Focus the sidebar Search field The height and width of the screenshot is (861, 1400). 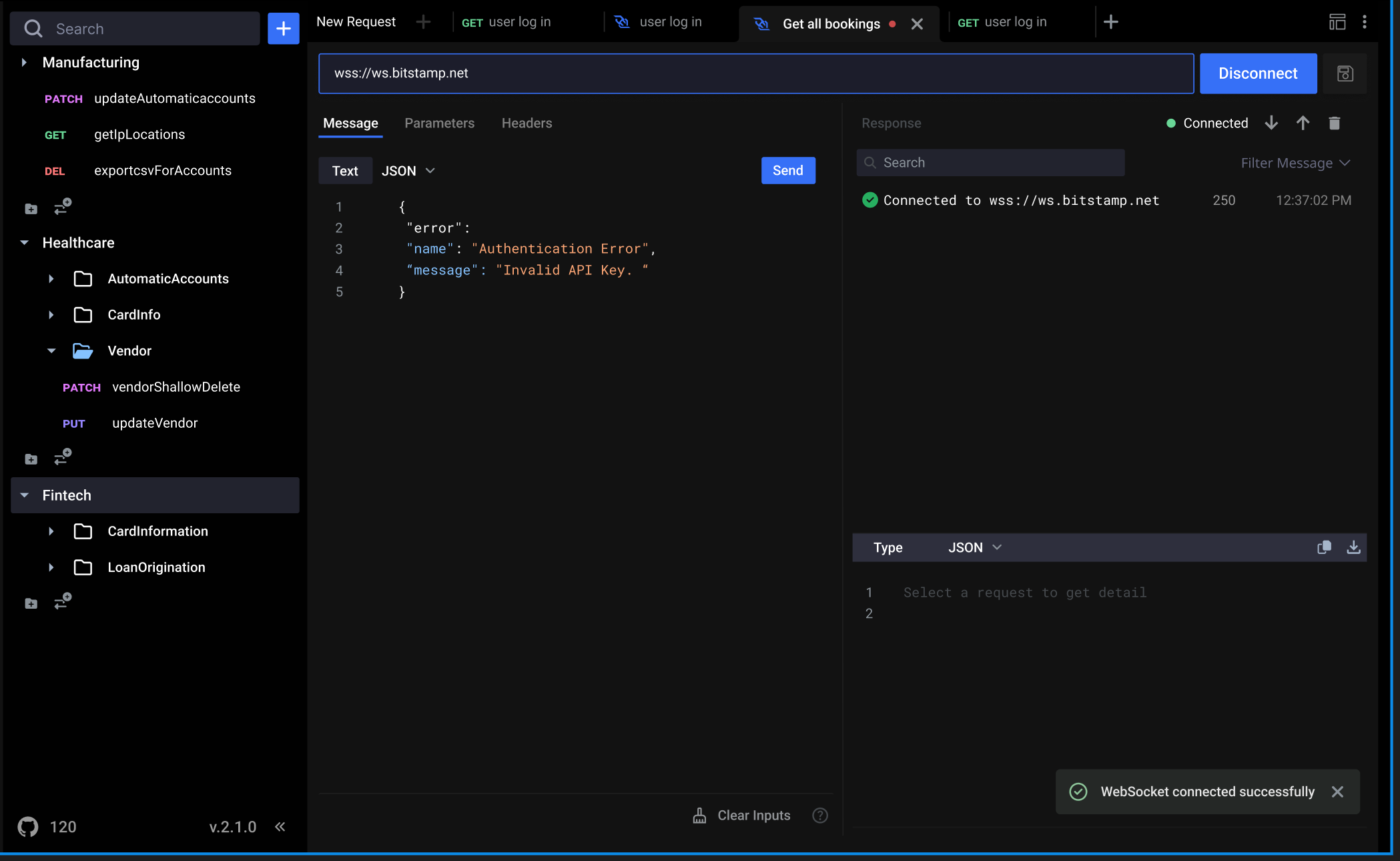click(135, 29)
